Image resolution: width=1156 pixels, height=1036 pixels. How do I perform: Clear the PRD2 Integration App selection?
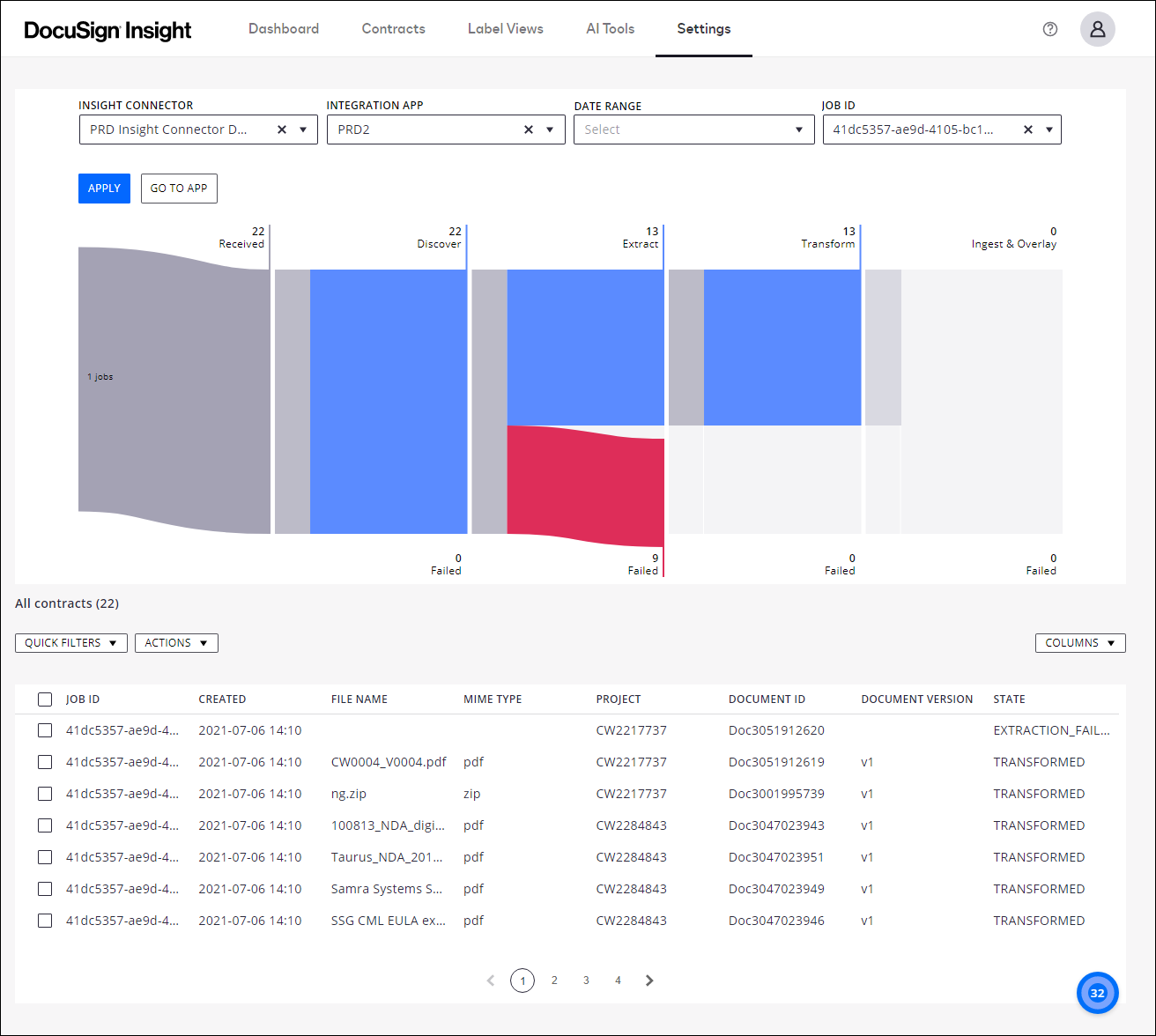[529, 129]
